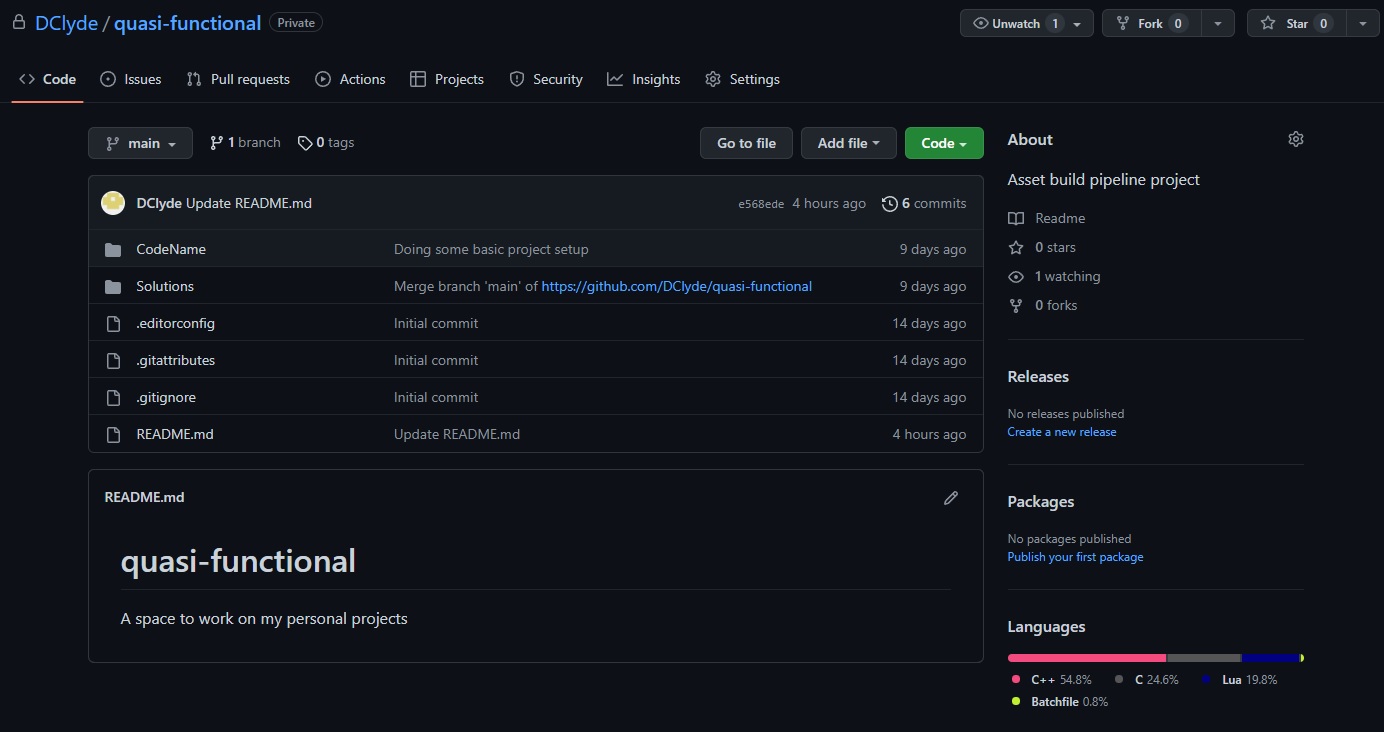Open the Add file dropdown
1384x732 pixels.
848,143
